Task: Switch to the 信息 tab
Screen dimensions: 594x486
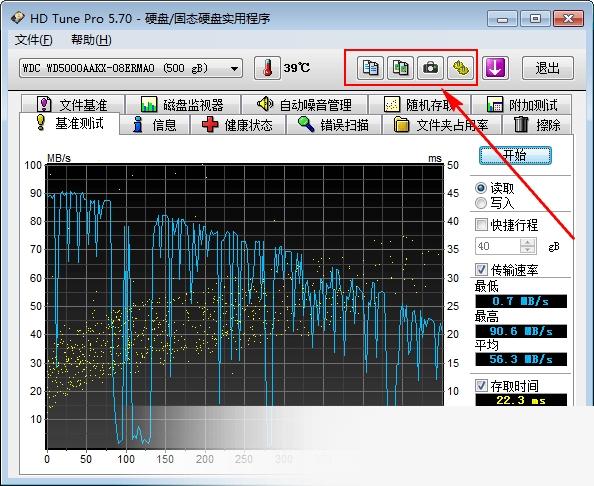Action: [x=155, y=125]
